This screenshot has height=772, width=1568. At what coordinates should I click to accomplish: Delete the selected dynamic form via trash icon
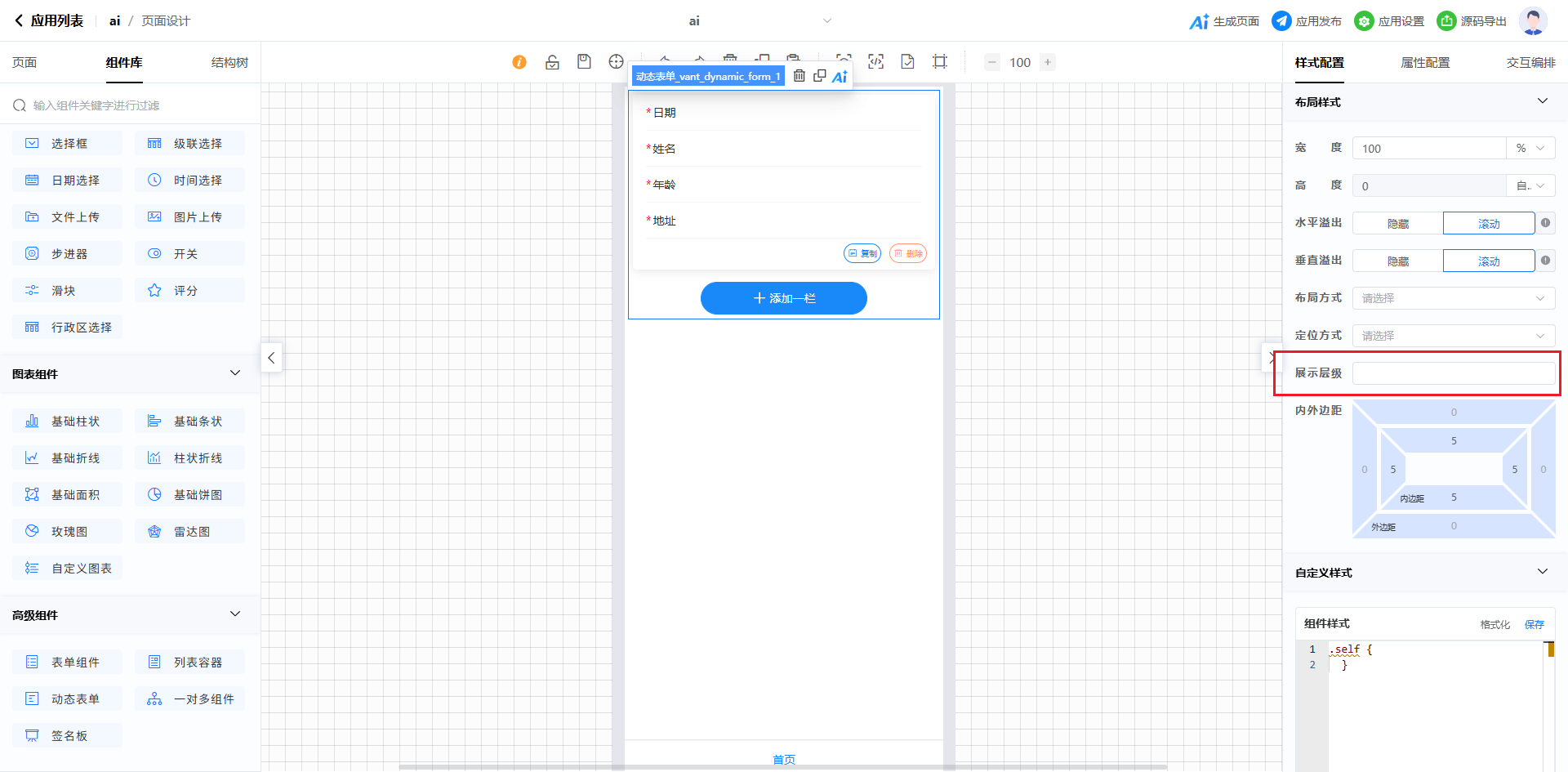pyautogui.click(x=800, y=76)
